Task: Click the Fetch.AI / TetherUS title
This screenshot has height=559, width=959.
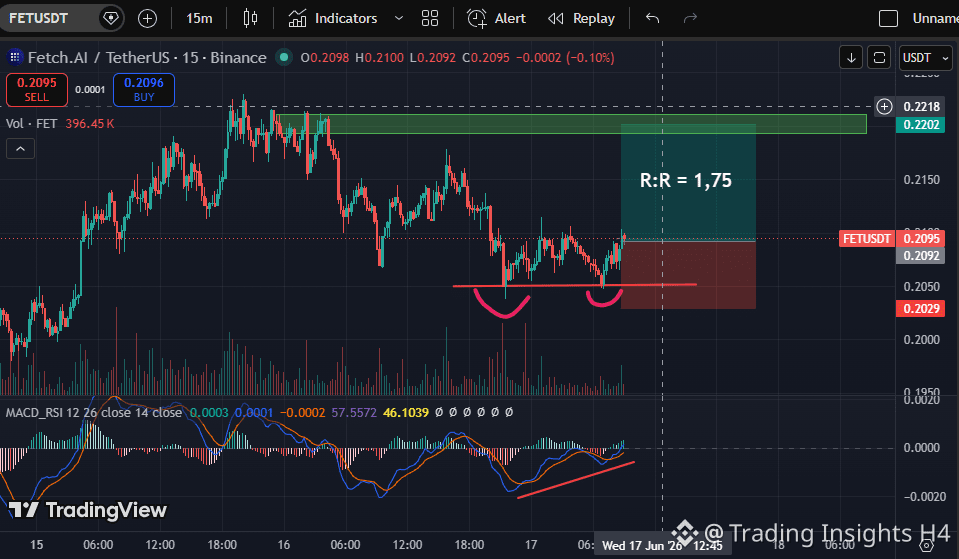Action: coord(147,57)
